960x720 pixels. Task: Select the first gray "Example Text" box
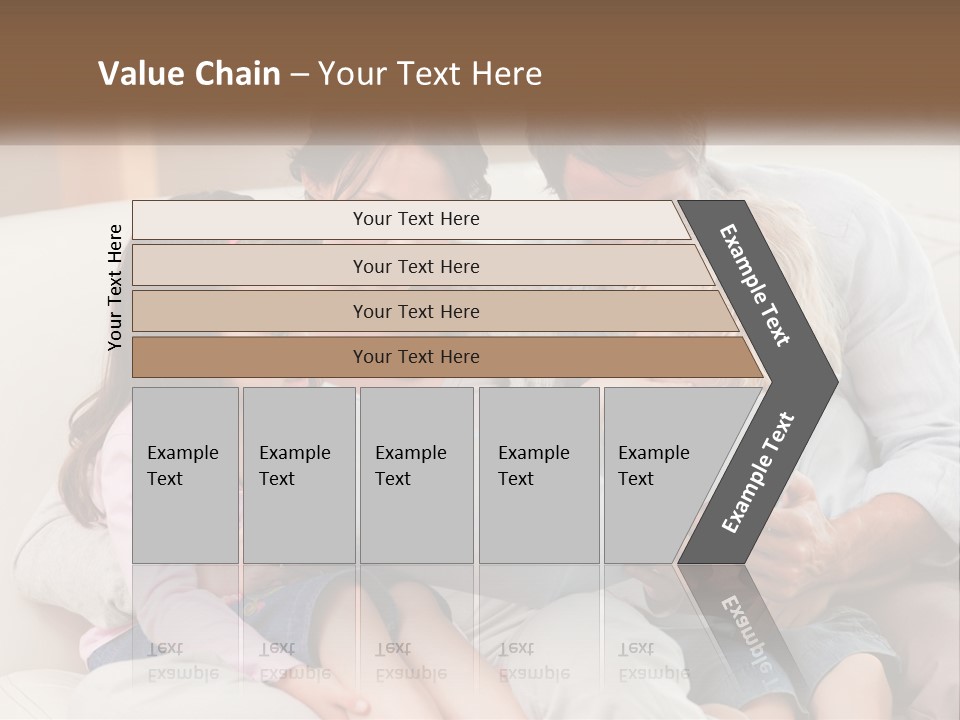point(185,475)
